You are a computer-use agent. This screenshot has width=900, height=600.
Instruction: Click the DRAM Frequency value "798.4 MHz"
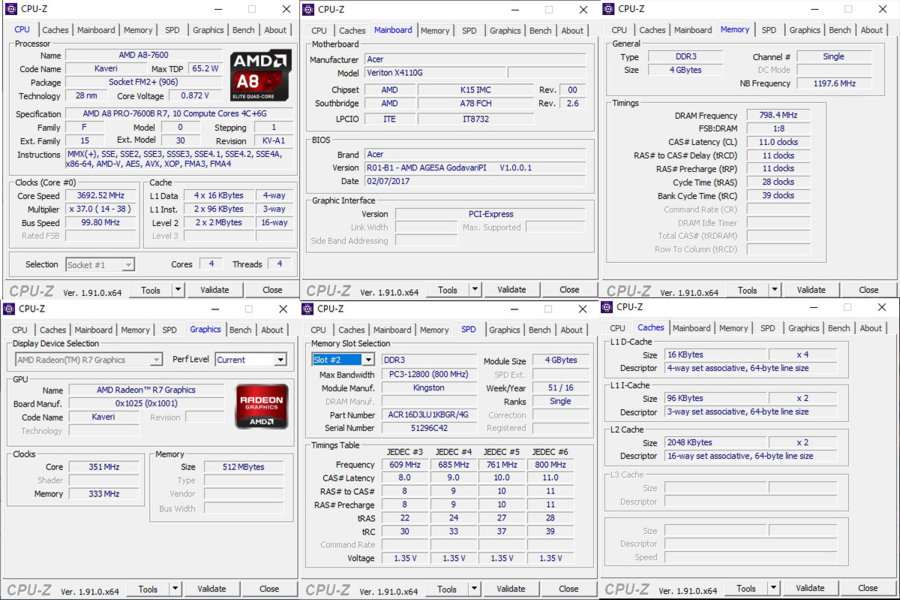pyautogui.click(x=778, y=115)
